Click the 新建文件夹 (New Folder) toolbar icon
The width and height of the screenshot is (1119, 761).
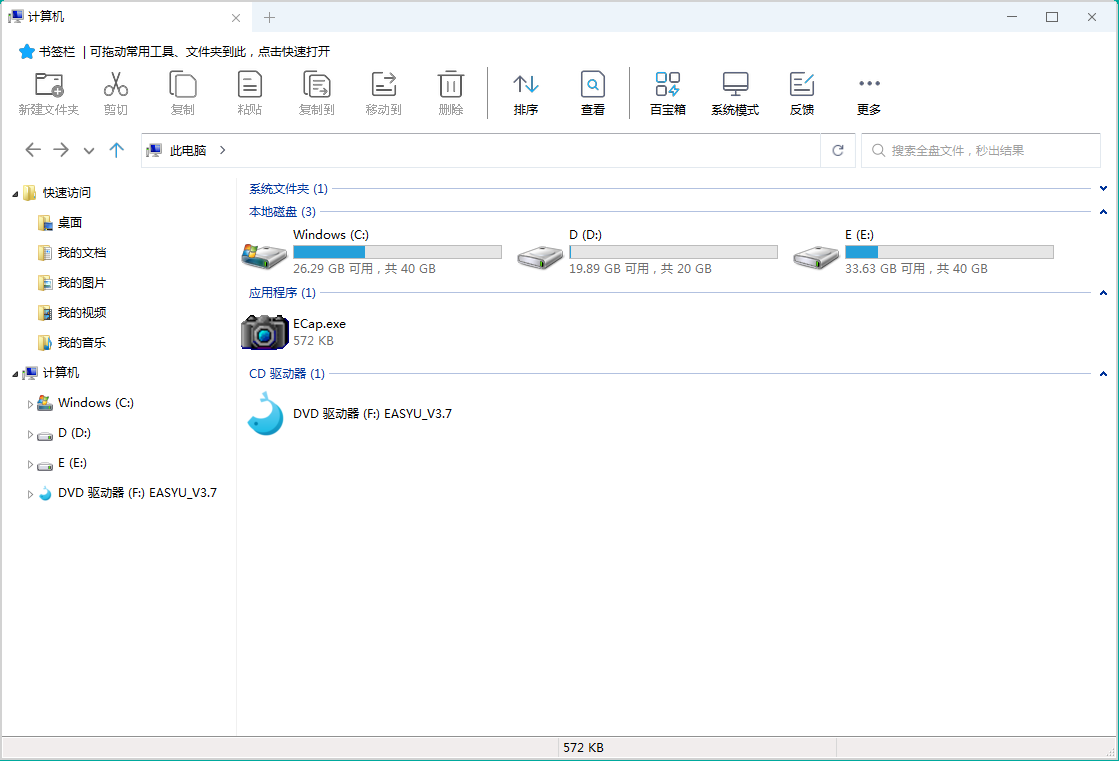point(48,85)
